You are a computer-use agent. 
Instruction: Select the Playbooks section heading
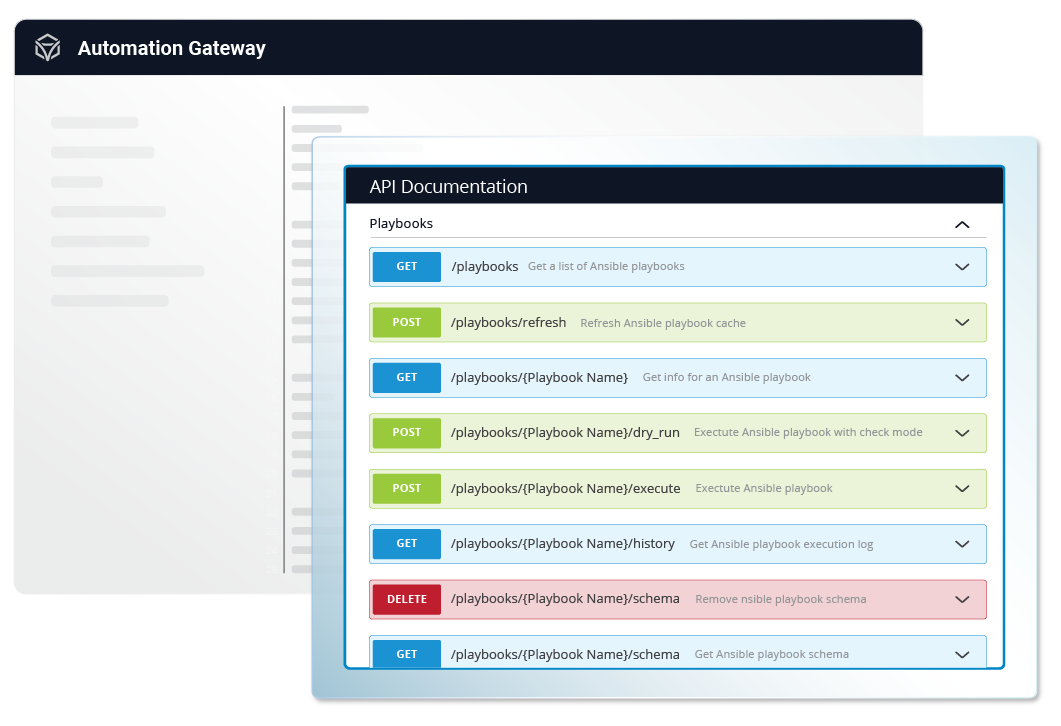(401, 224)
